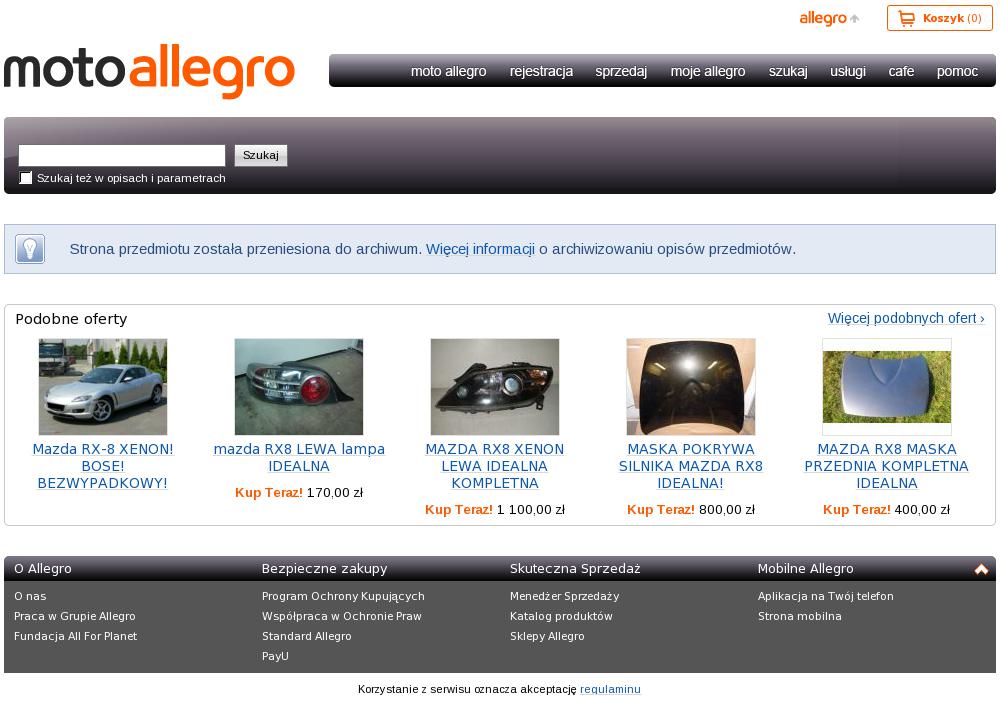
Task: Open 'Program Ochrony Kupujących' footer link
Action: tap(343, 596)
